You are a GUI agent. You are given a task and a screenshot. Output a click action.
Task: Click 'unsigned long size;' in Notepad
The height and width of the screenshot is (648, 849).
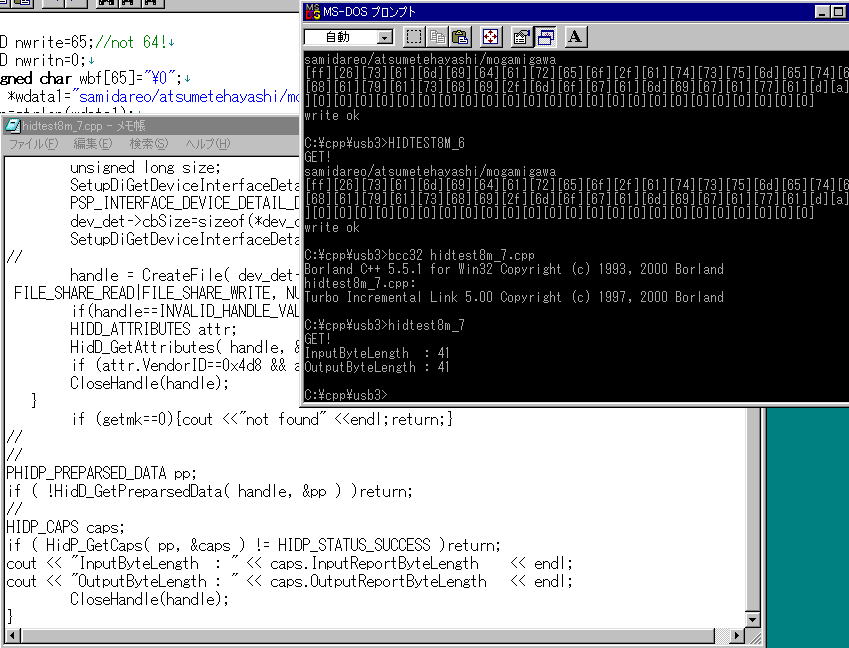145,167
